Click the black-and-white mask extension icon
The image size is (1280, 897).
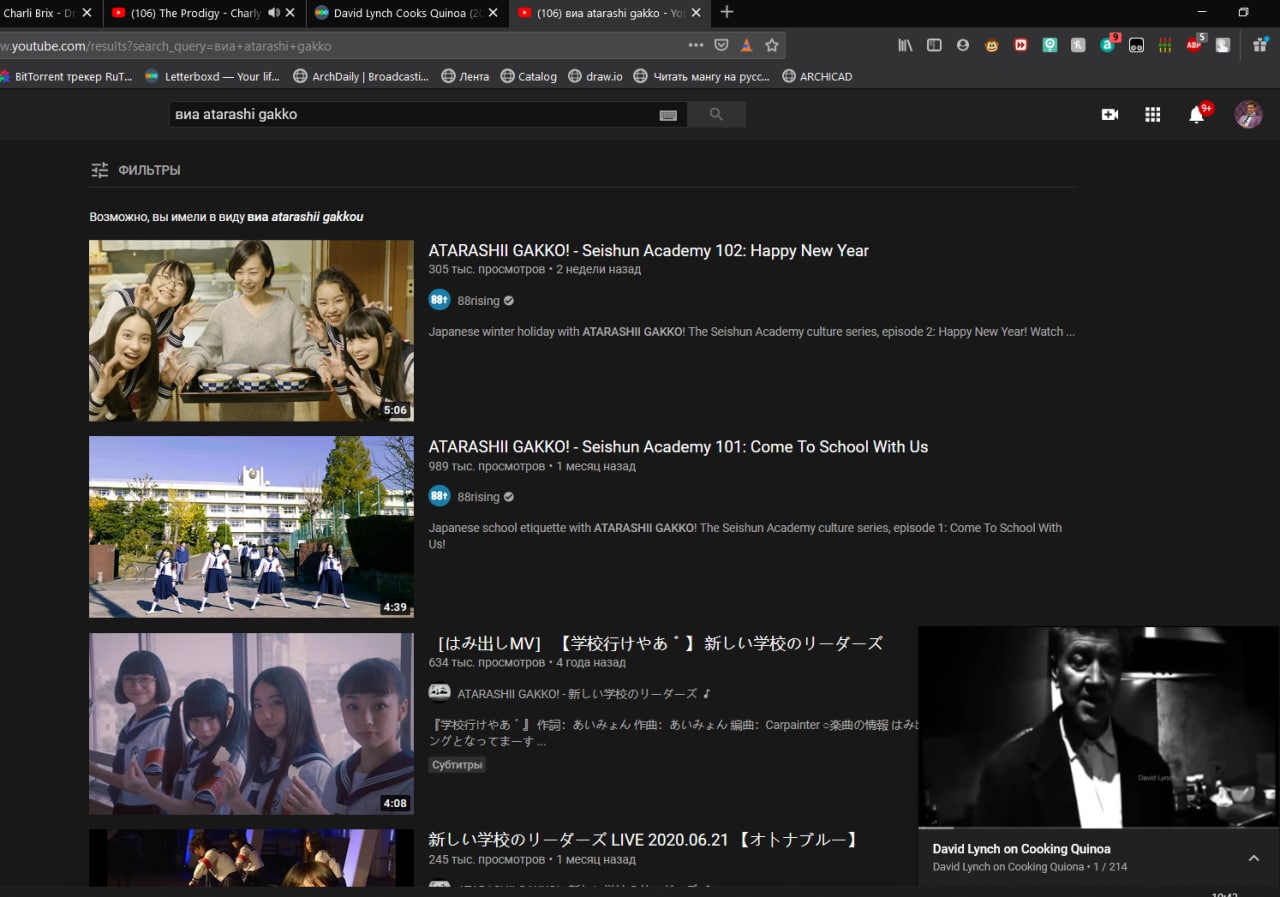click(x=1136, y=45)
